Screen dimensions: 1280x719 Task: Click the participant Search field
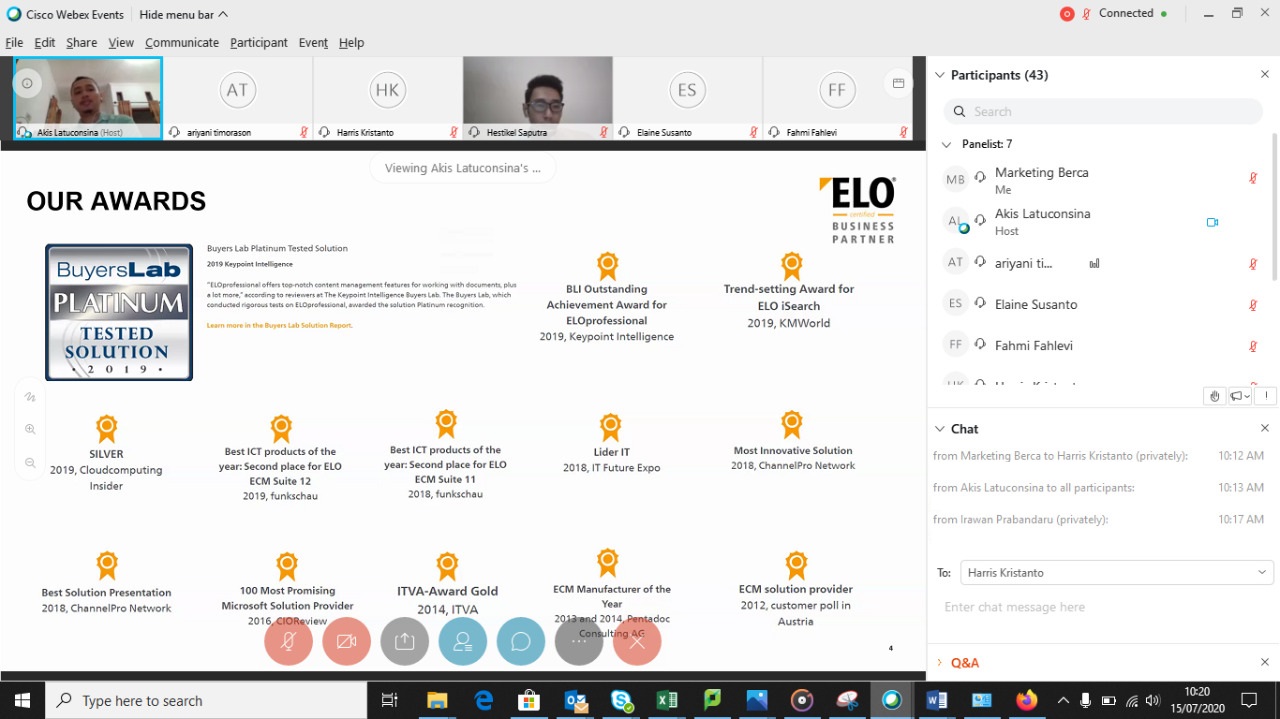tap(1104, 111)
